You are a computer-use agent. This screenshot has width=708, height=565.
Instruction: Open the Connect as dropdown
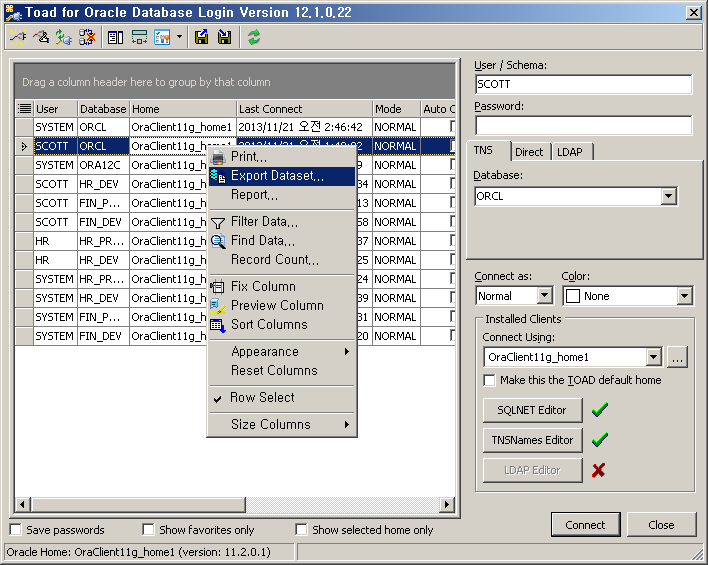pyautogui.click(x=544, y=296)
